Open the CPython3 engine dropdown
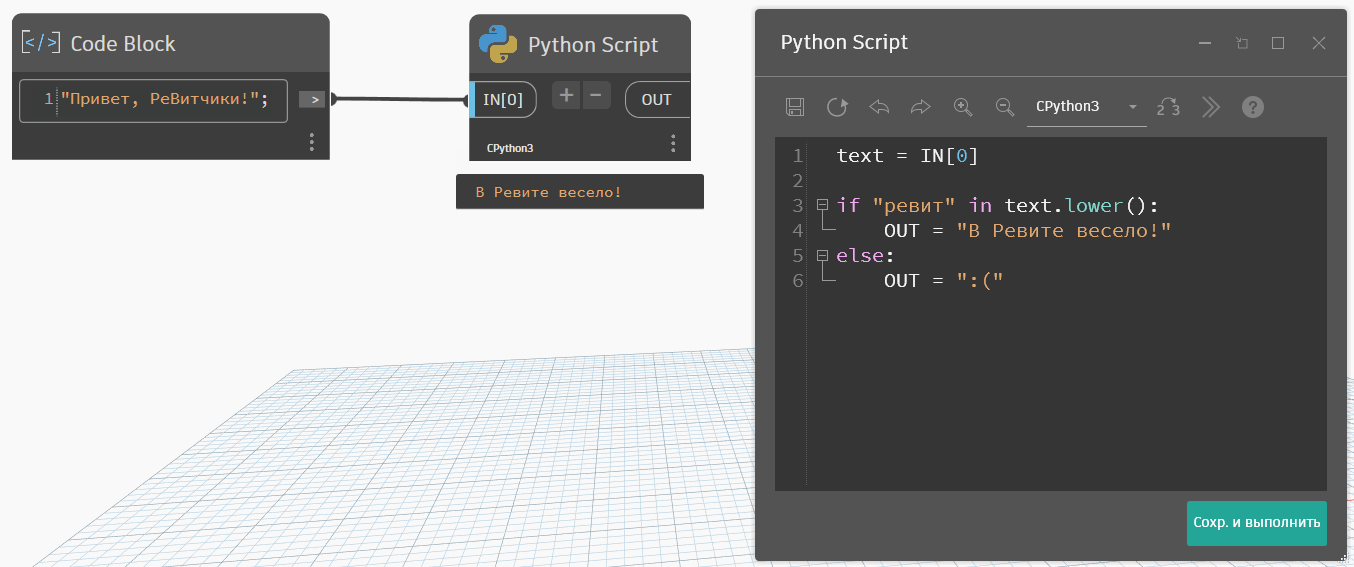Viewport: 1354px width, 567px height. pos(1086,106)
